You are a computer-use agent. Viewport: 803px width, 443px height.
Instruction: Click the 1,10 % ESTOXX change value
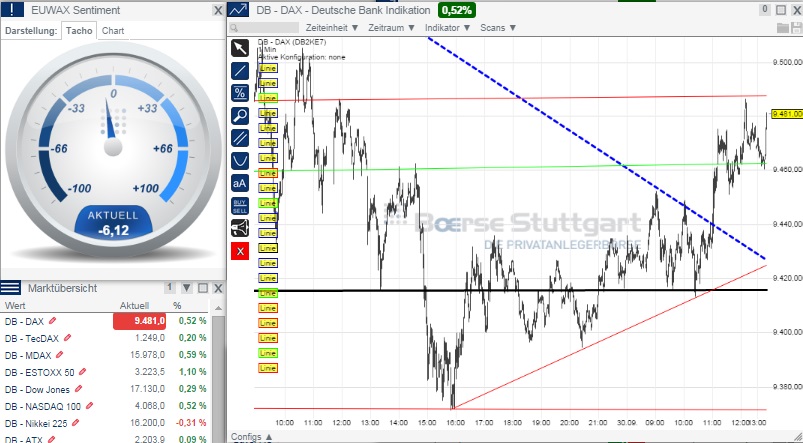193,372
